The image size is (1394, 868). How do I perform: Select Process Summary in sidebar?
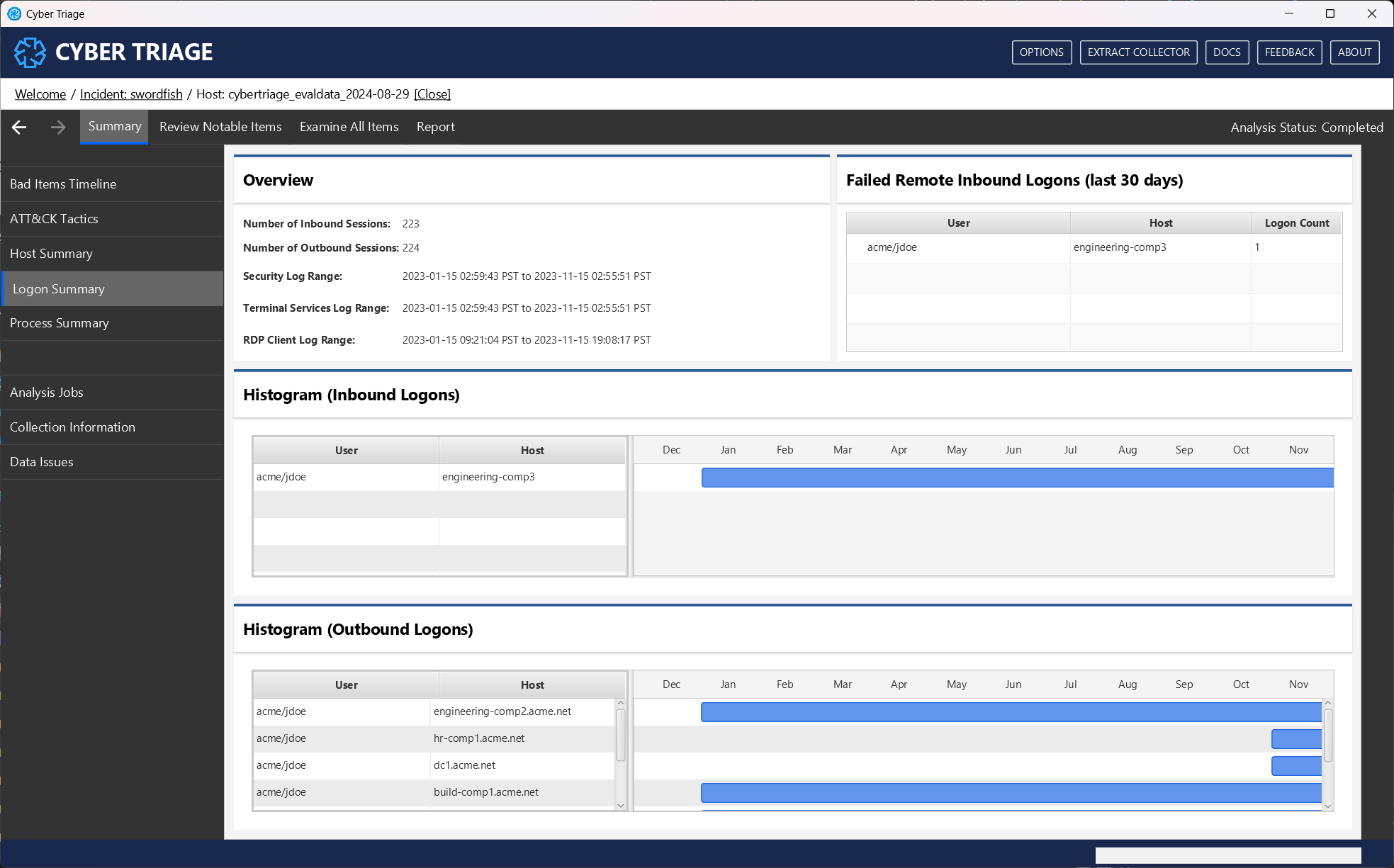coord(60,323)
